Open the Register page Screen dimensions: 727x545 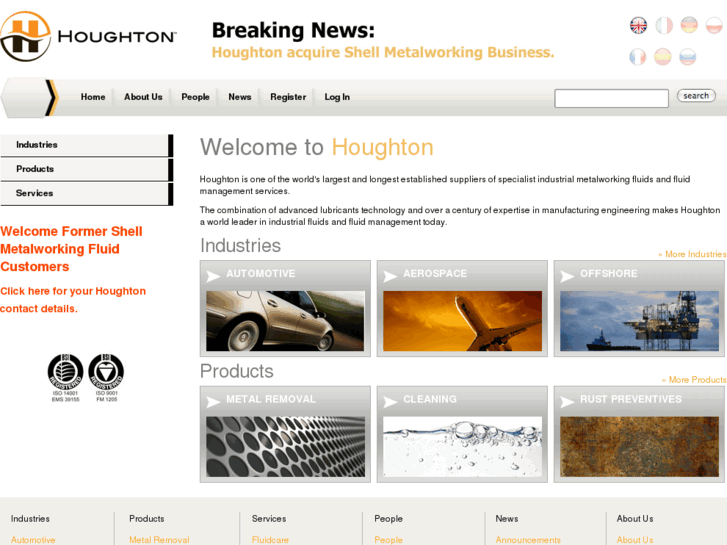pyautogui.click(x=288, y=97)
